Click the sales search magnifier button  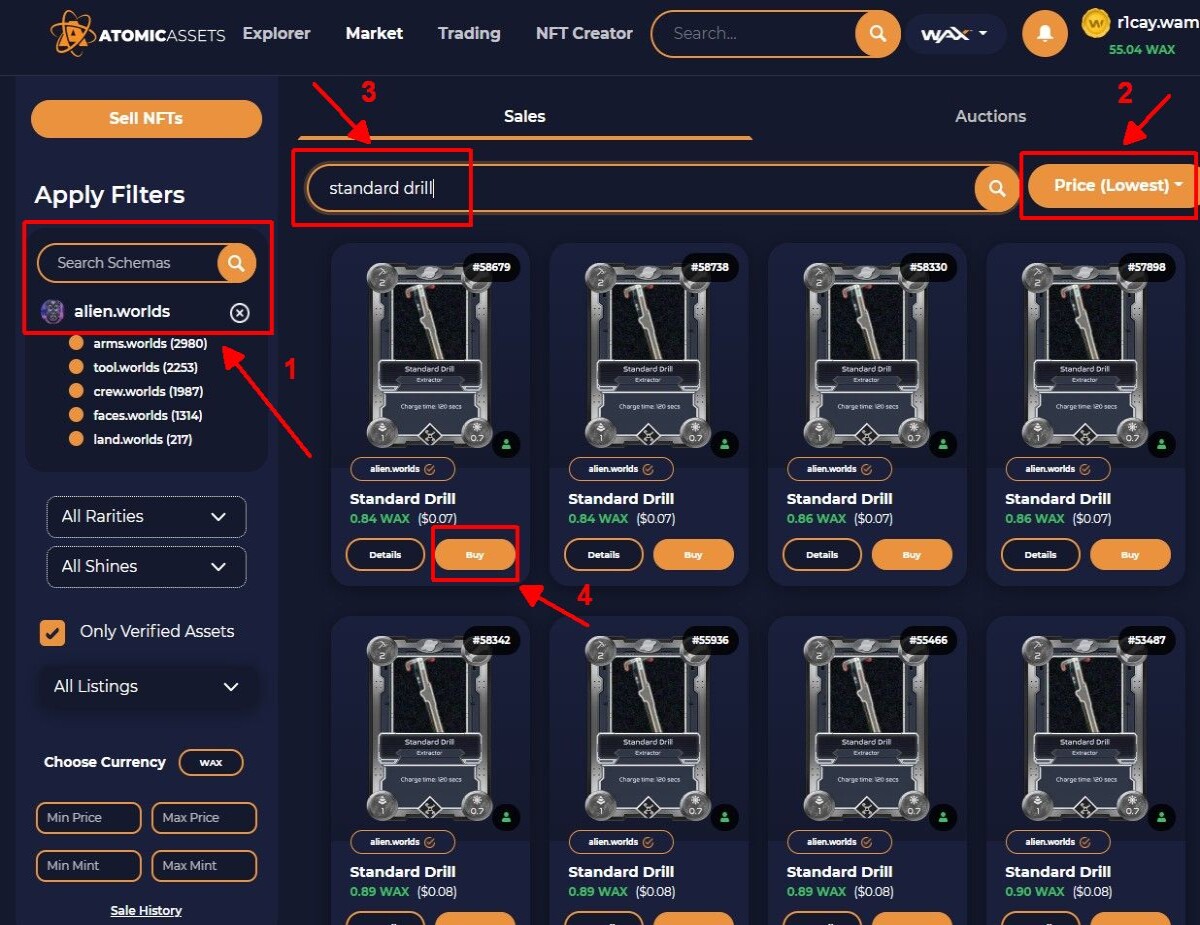pyautogui.click(x=996, y=188)
